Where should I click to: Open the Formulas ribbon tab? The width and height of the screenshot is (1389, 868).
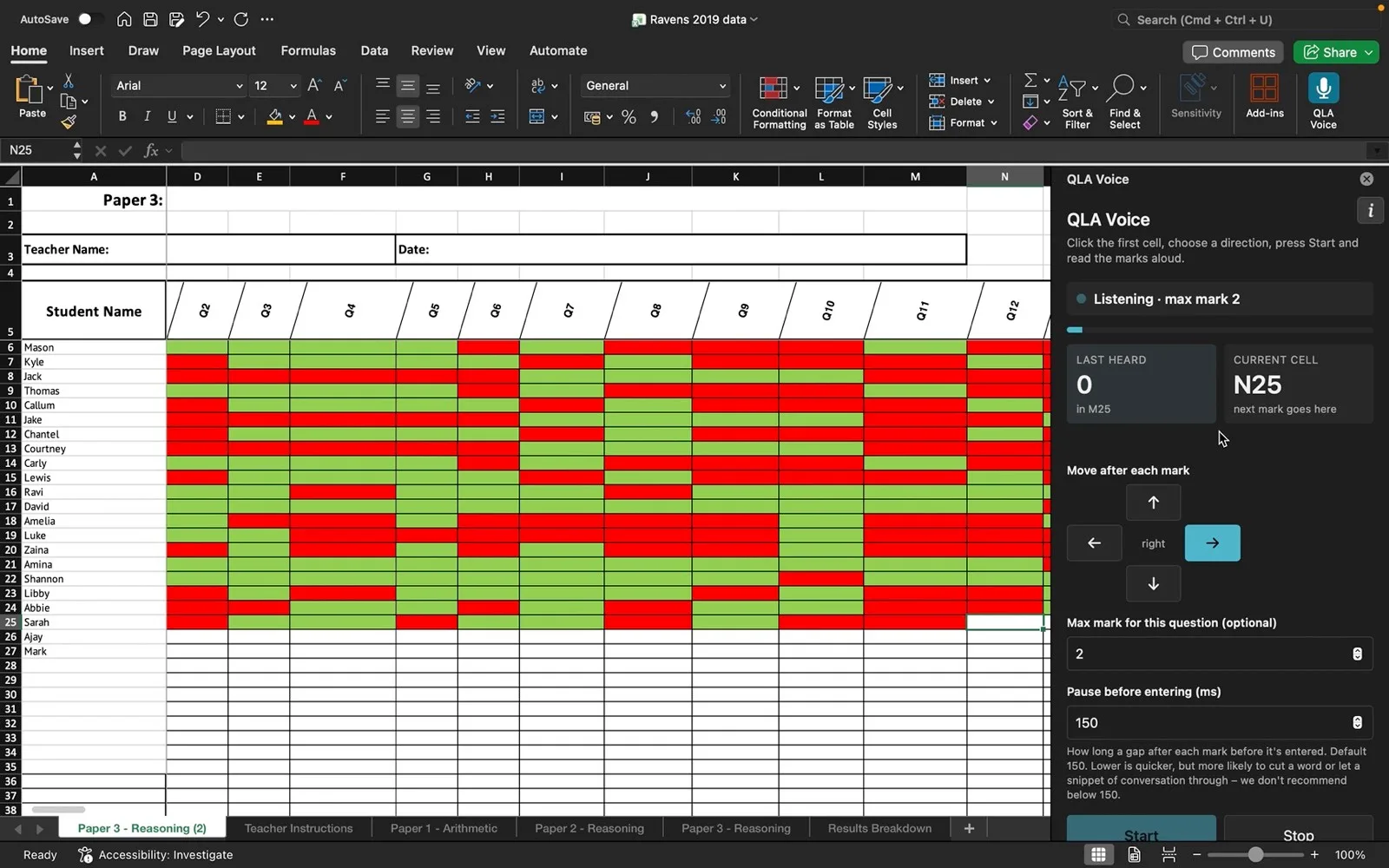point(308,50)
